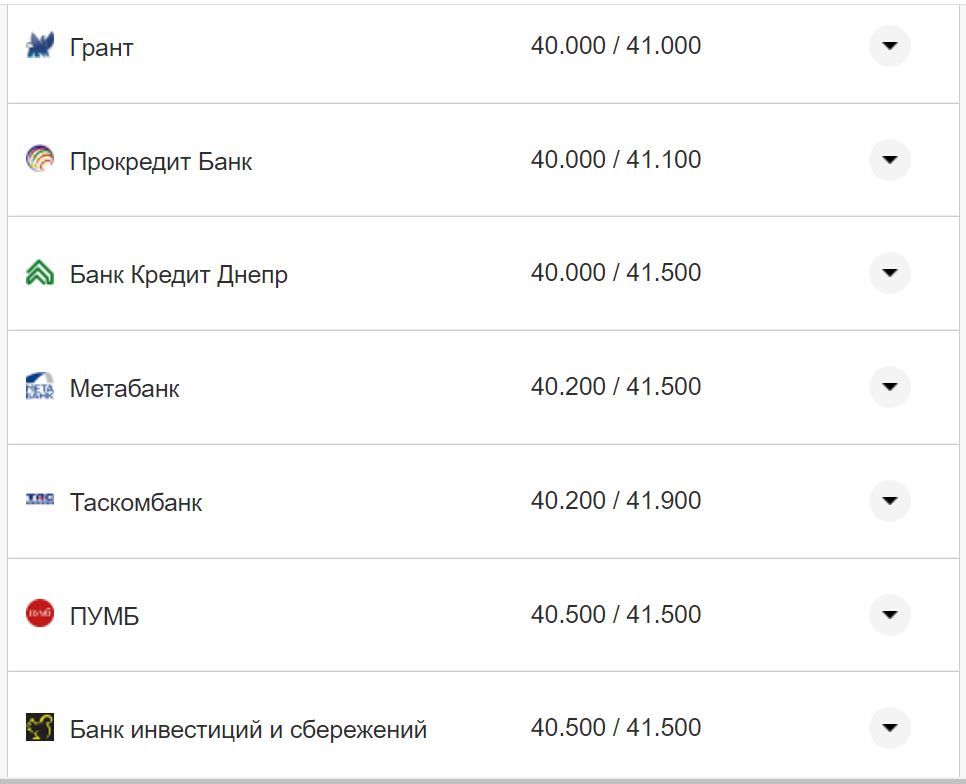Expand the Прокредит Банк rate details
966x784 pixels.
click(888, 160)
